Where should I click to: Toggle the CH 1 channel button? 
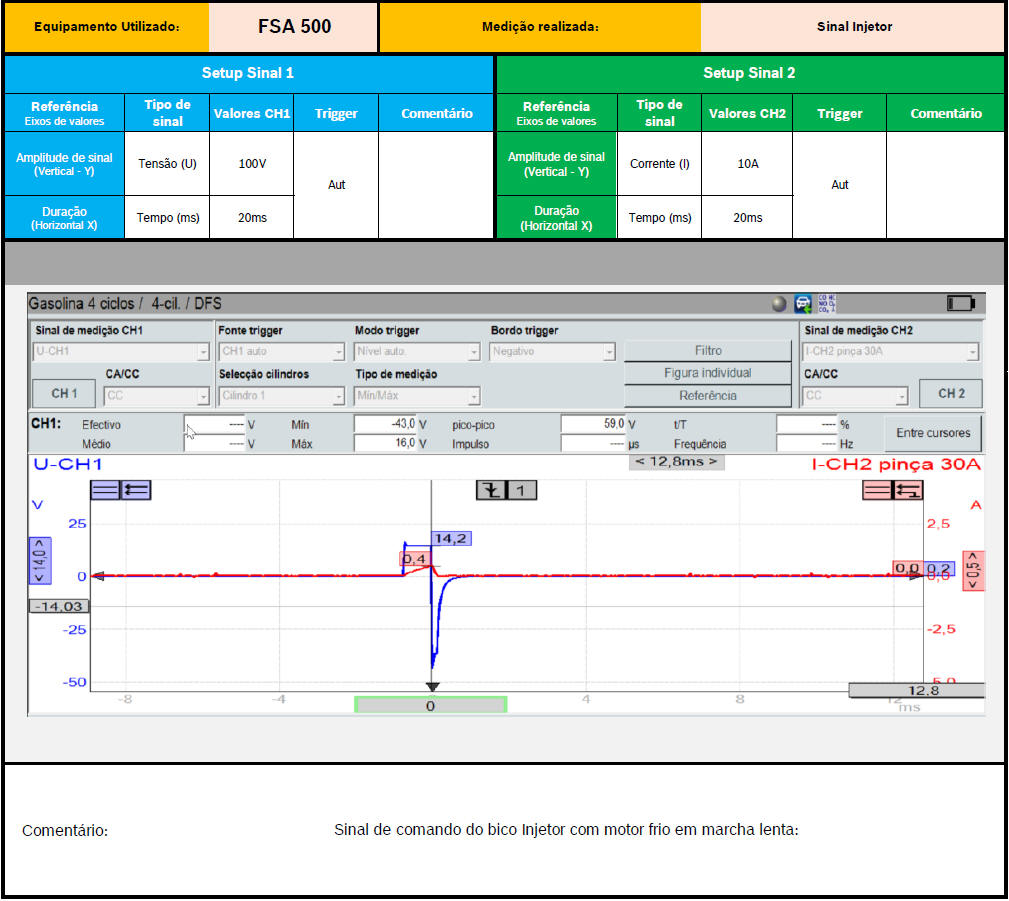pyautogui.click(x=65, y=394)
